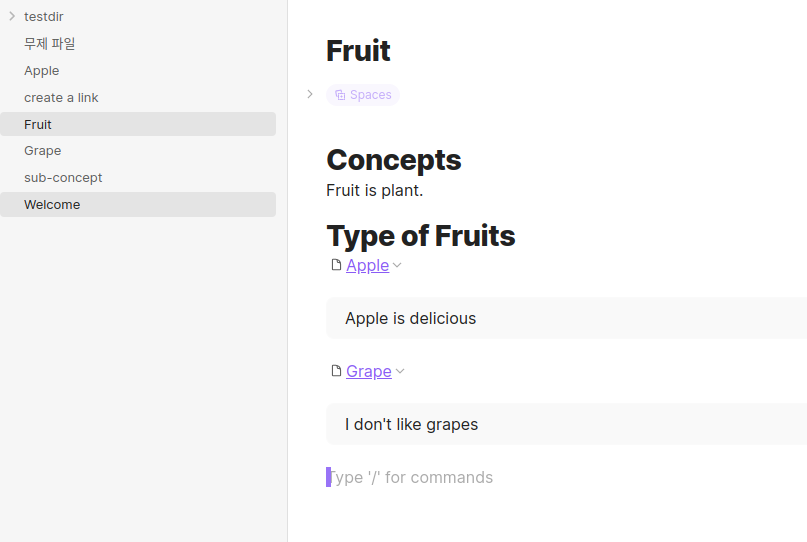Open the 'create a link' note
807x542 pixels.
click(x=61, y=97)
